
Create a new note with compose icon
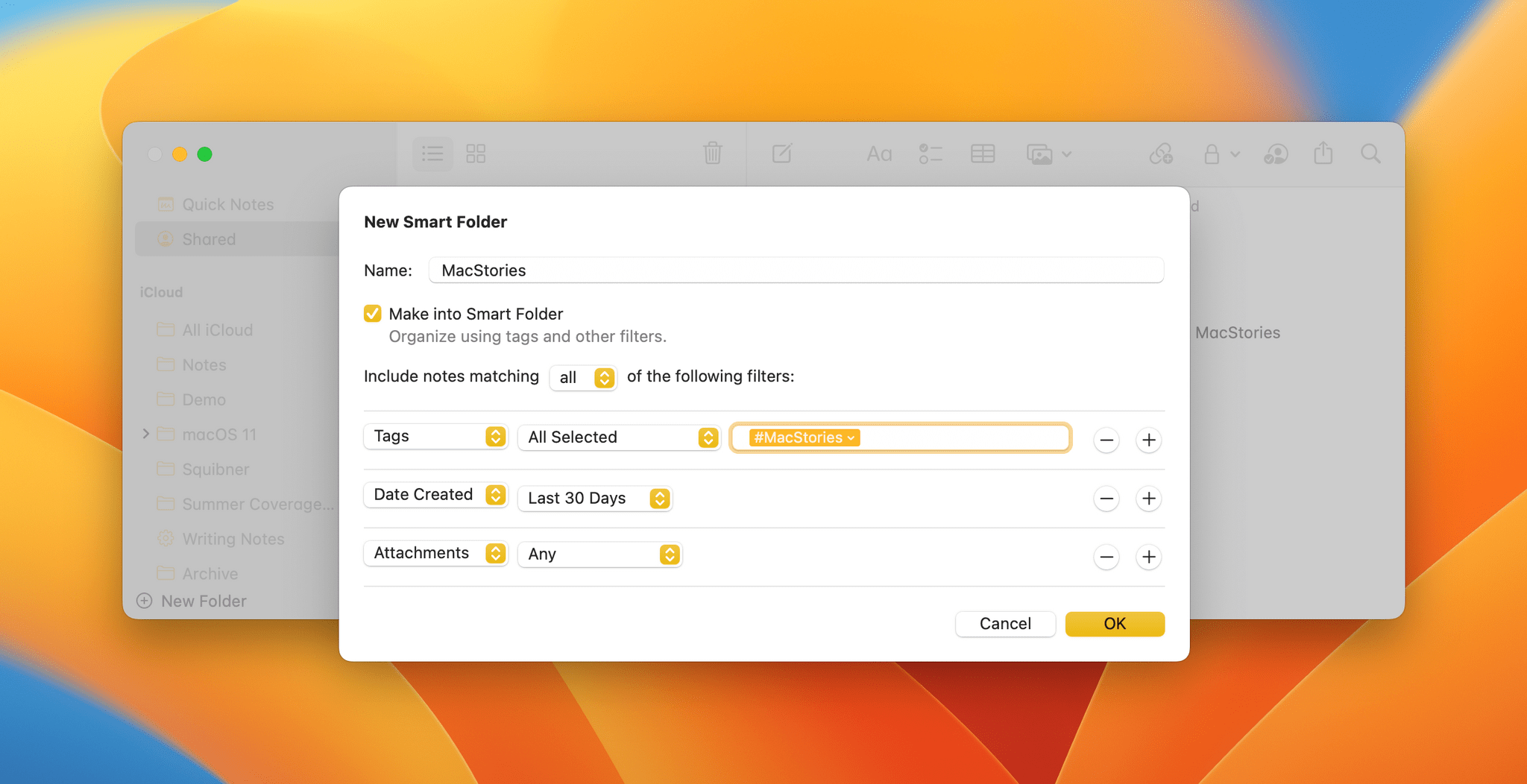point(781,154)
